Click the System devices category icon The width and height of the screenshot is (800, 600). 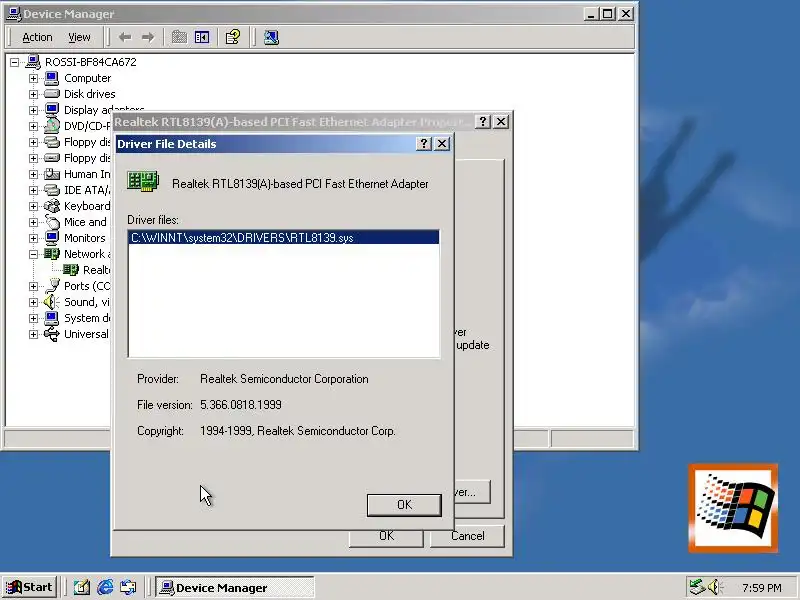pyautogui.click(x=52, y=318)
